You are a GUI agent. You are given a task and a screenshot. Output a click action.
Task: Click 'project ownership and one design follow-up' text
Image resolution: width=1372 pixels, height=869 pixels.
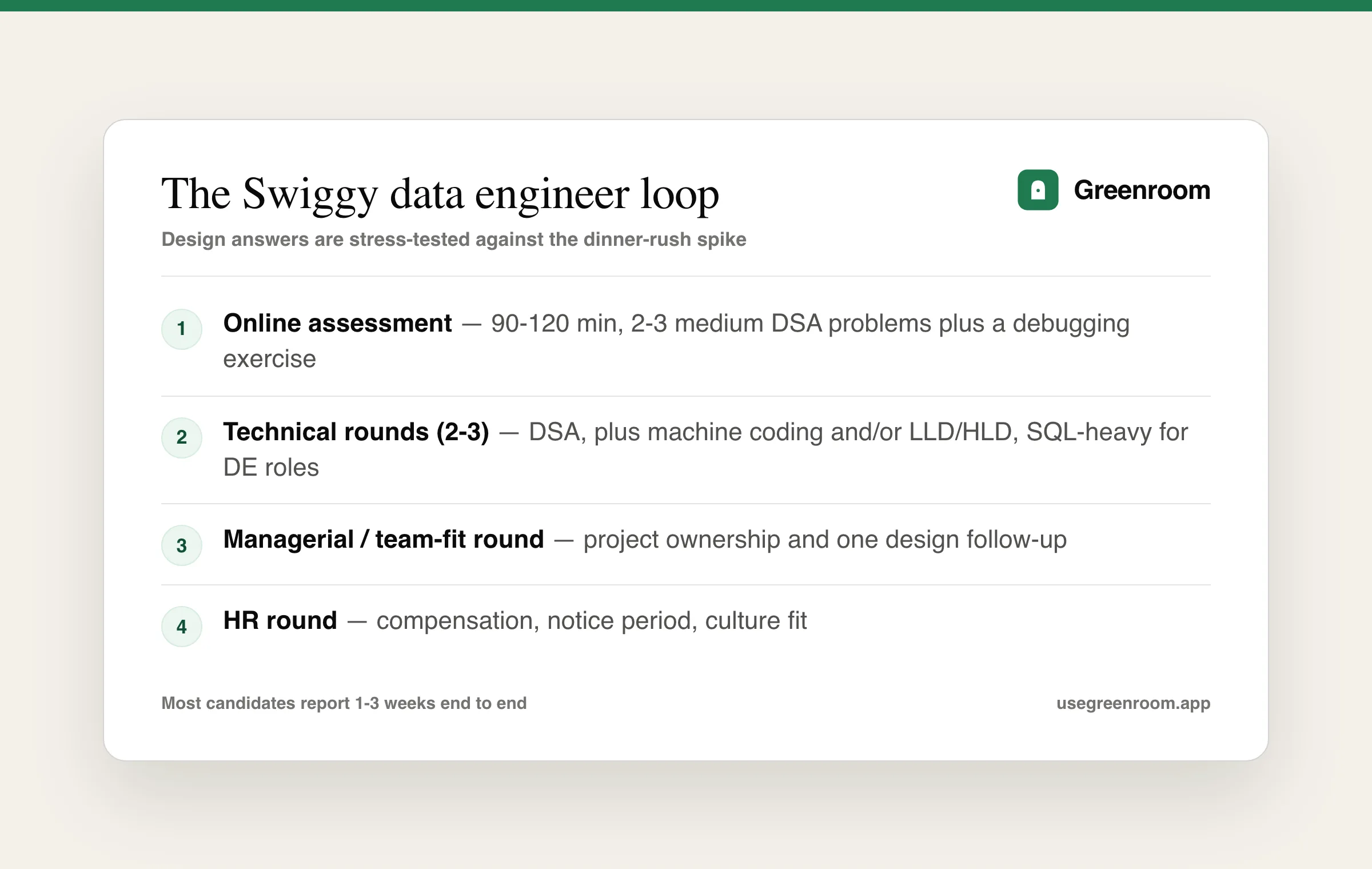(x=825, y=540)
